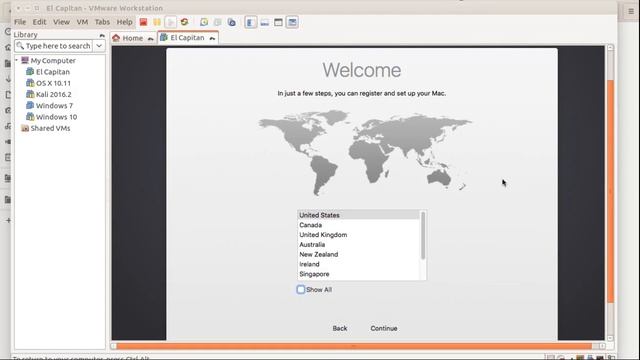Click the revert snapshot toolbar icon
The height and width of the screenshot is (360, 640).
pyautogui.click(x=218, y=22)
